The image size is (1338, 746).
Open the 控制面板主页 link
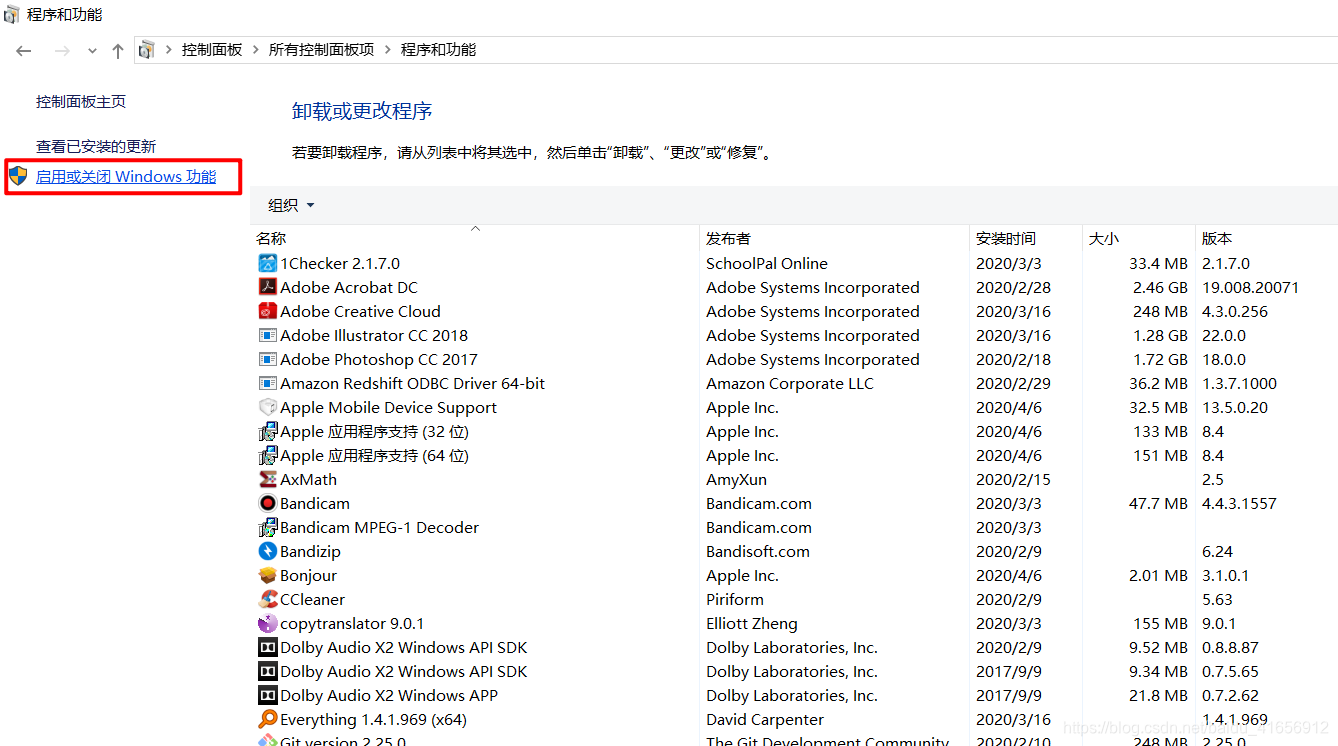pyautogui.click(x=81, y=101)
